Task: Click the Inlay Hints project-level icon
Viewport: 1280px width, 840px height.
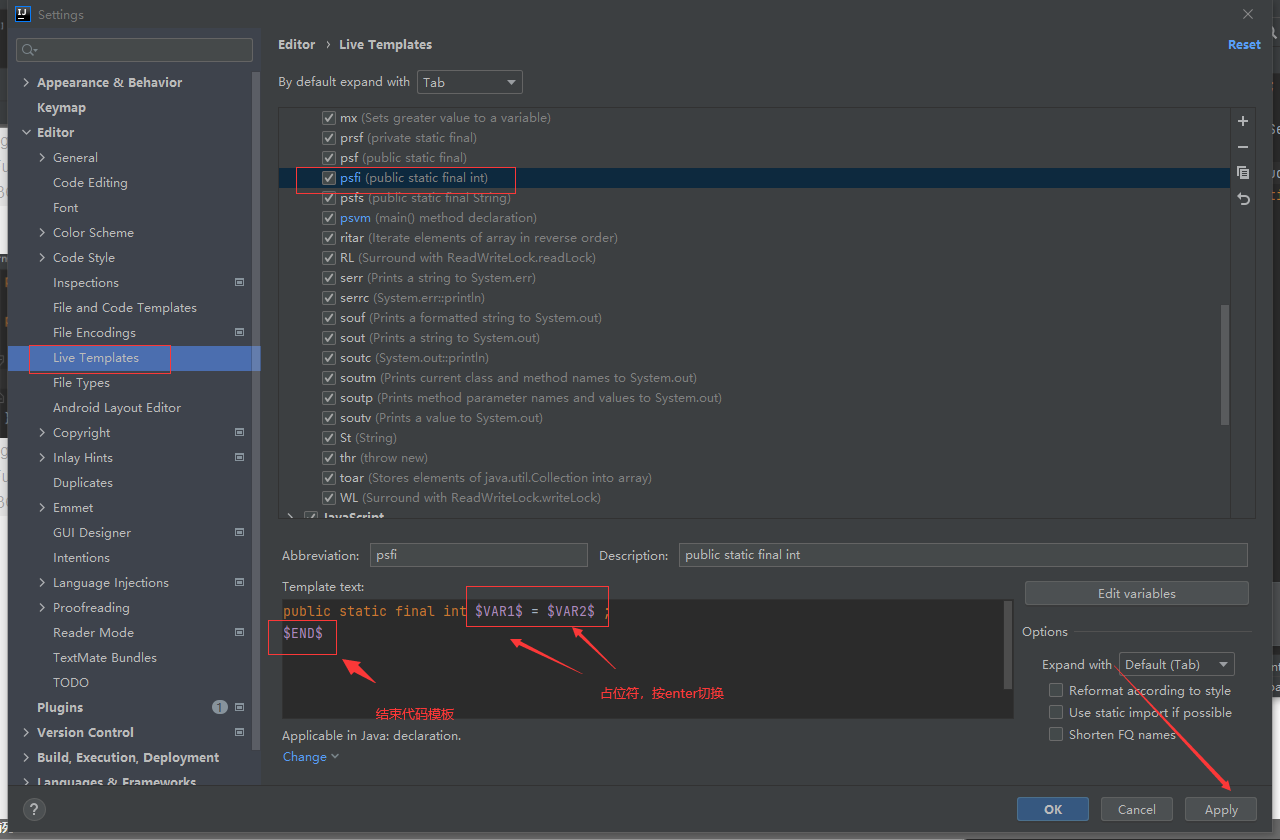Action: pyautogui.click(x=239, y=457)
